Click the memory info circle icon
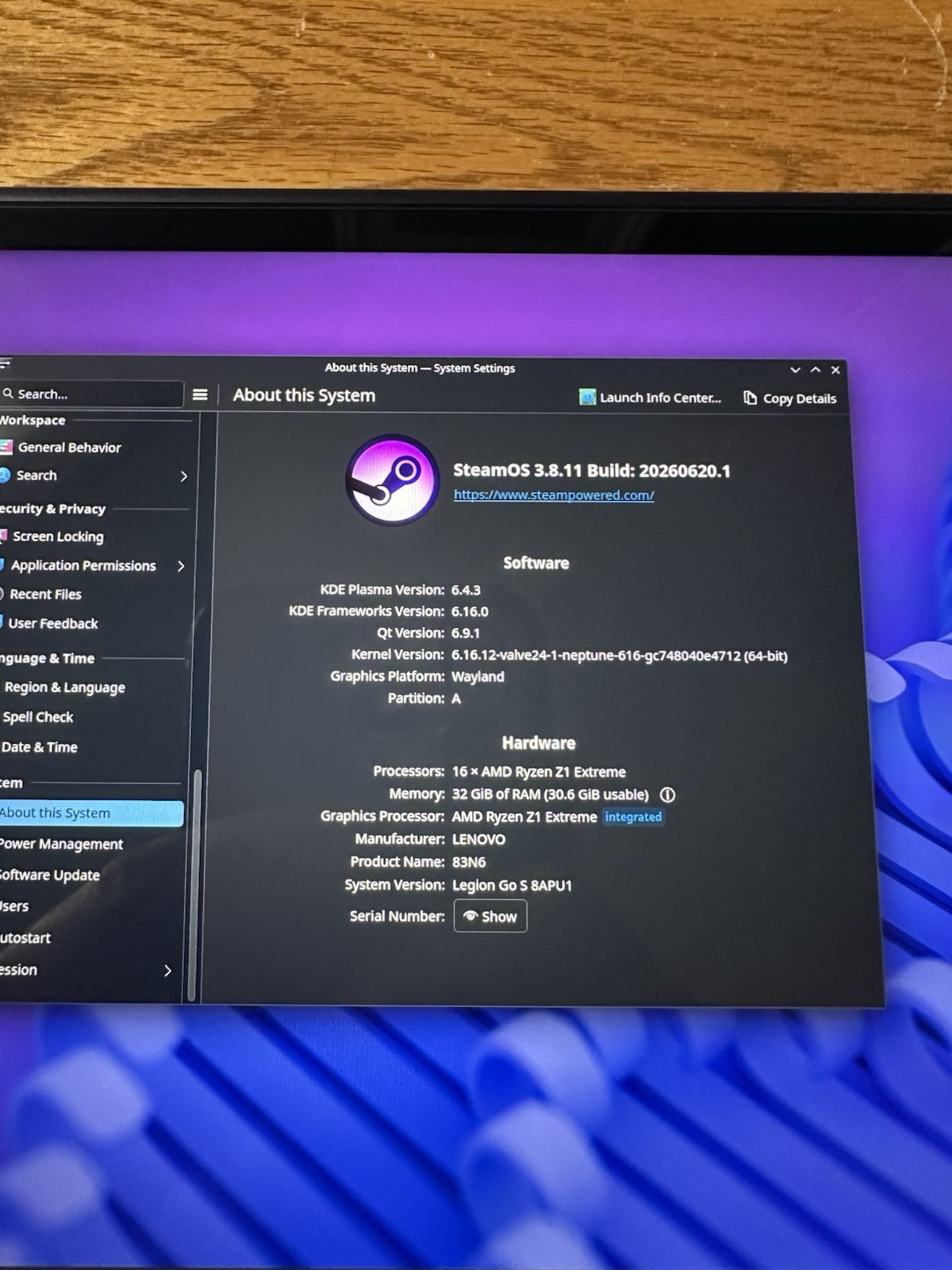This screenshot has width=952, height=1270. tap(668, 795)
